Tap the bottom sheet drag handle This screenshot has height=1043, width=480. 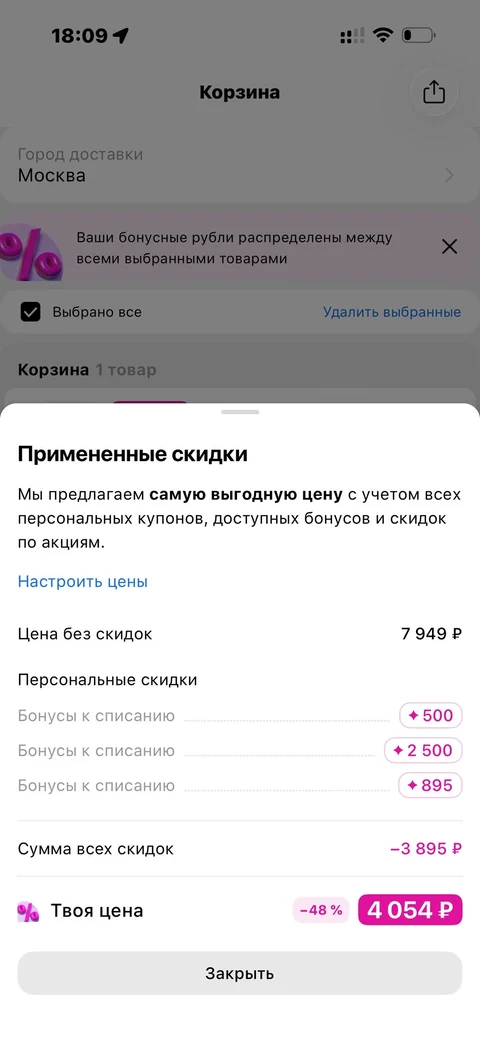pyautogui.click(x=240, y=412)
